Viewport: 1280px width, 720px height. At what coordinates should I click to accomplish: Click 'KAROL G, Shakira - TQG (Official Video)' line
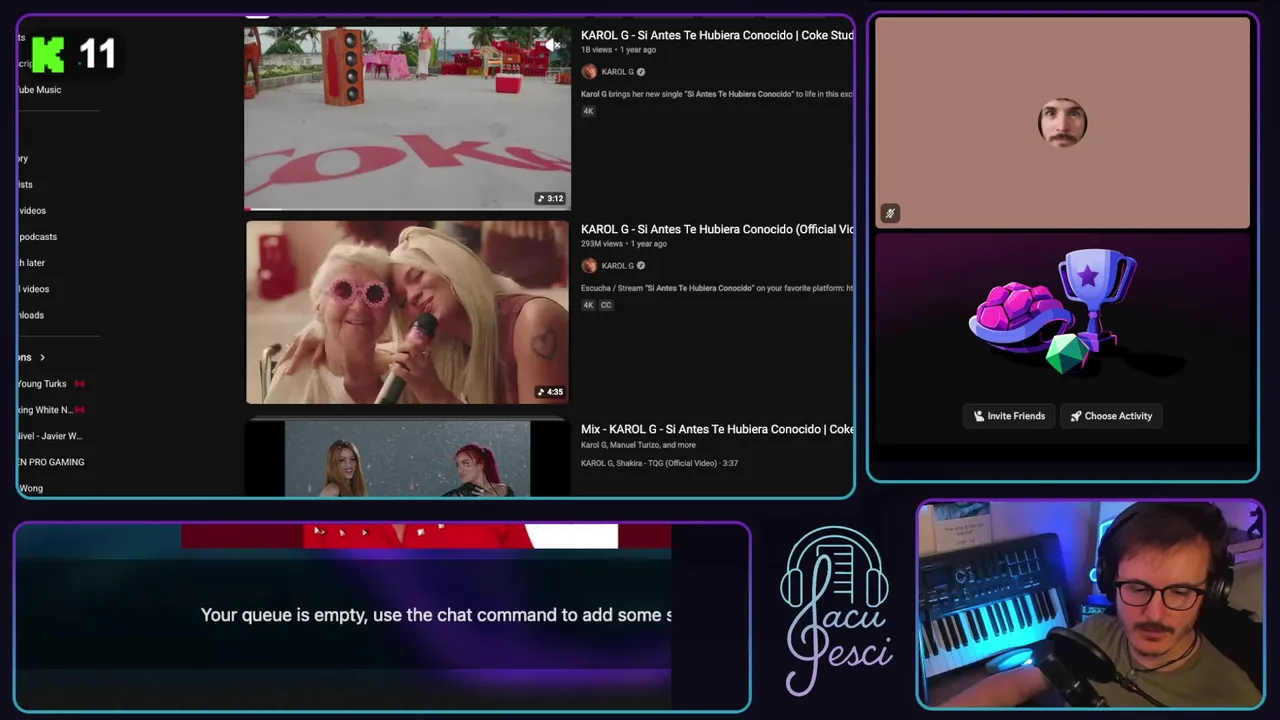coord(659,463)
